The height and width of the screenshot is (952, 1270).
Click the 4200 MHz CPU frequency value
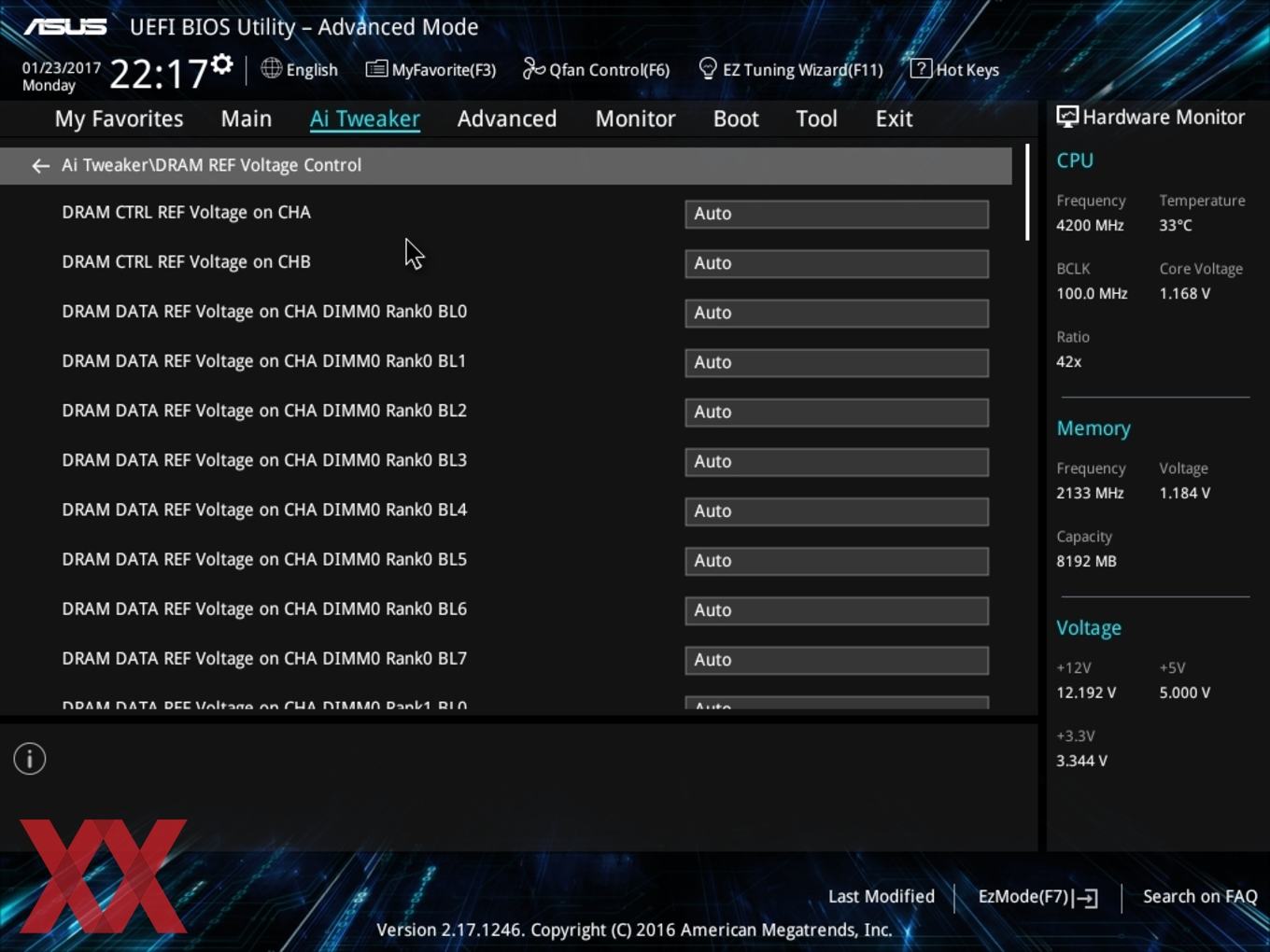pos(1090,225)
